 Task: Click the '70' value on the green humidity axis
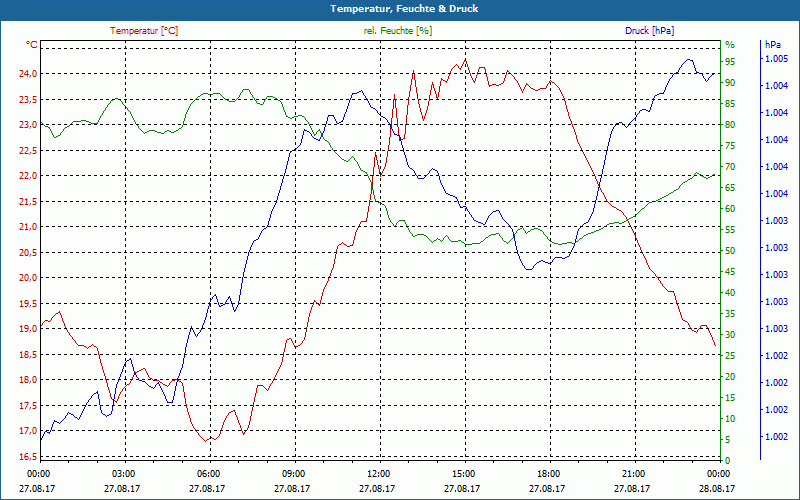click(730, 166)
